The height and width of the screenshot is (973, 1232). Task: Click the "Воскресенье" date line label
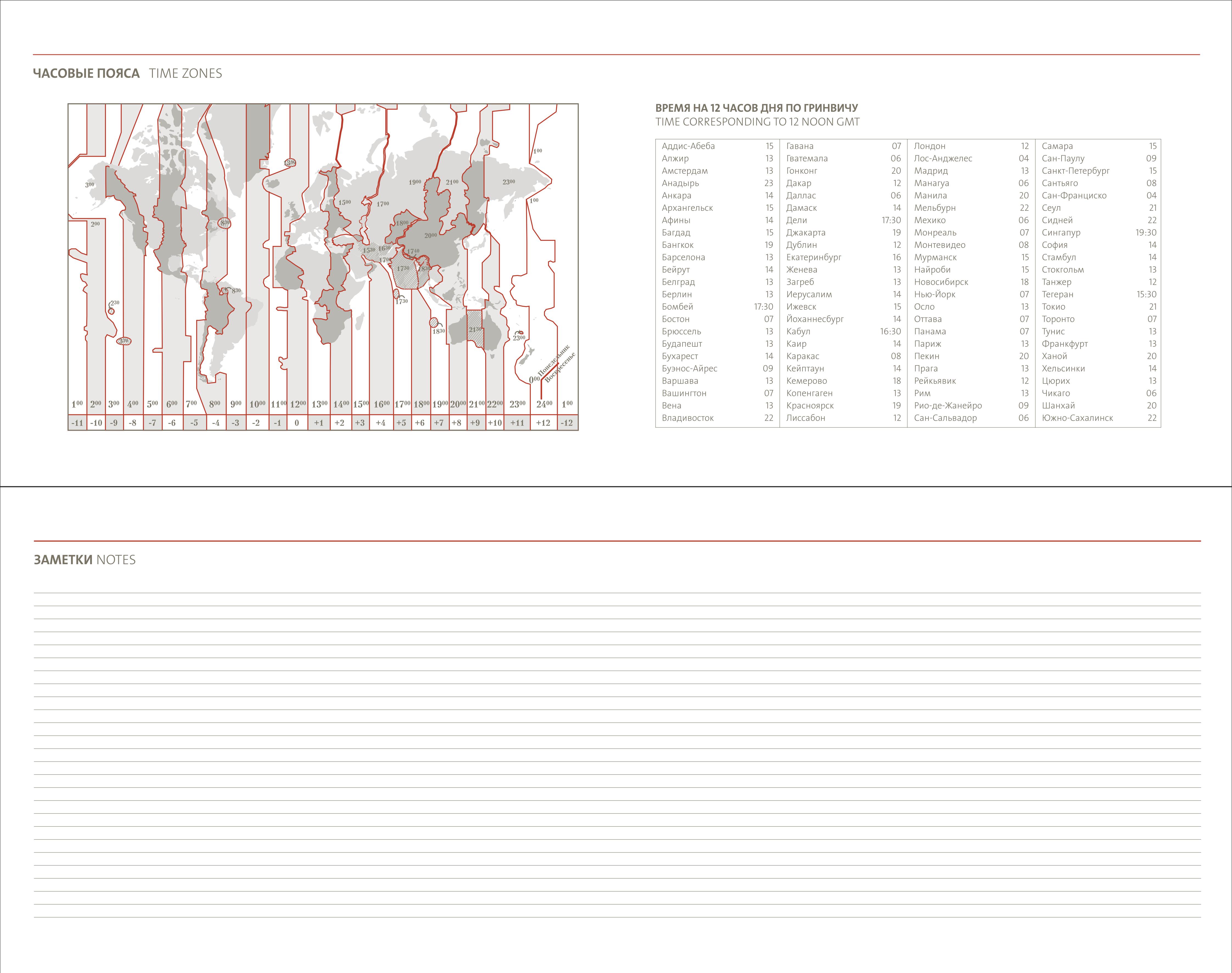pyautogui.click(x=560, y=367)
